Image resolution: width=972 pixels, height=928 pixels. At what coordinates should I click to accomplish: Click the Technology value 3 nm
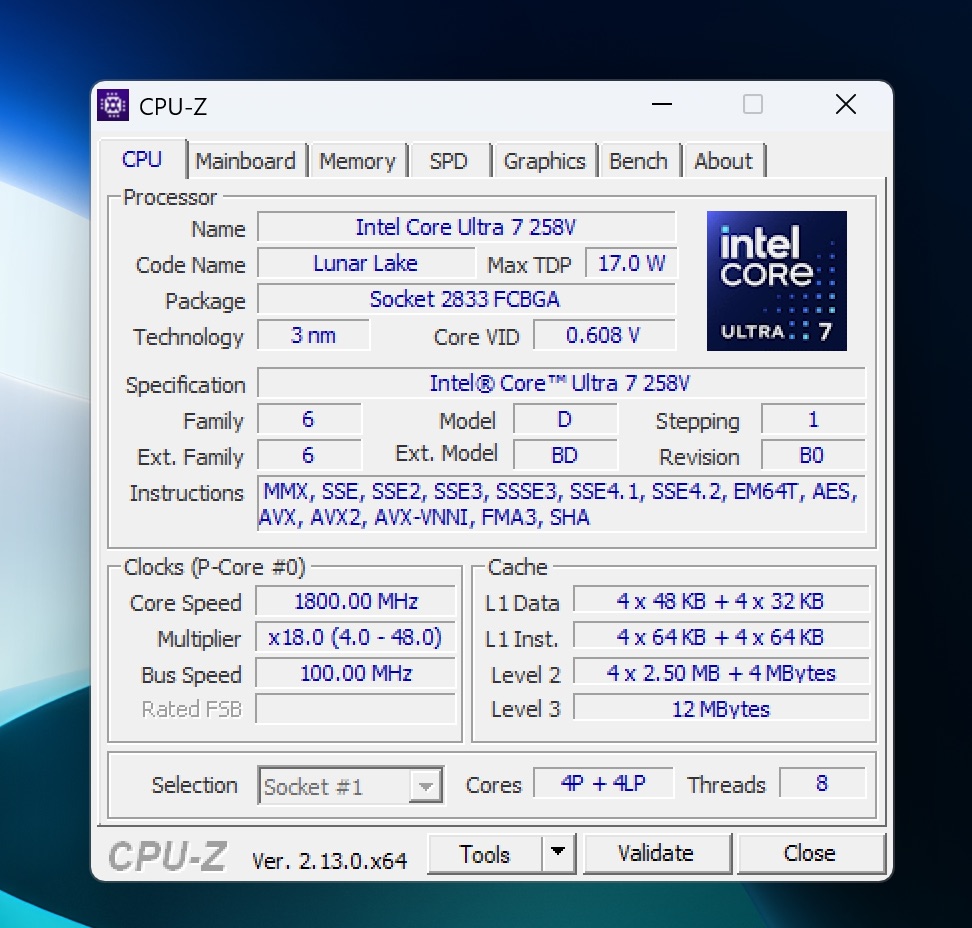click(x=314, y=335)
